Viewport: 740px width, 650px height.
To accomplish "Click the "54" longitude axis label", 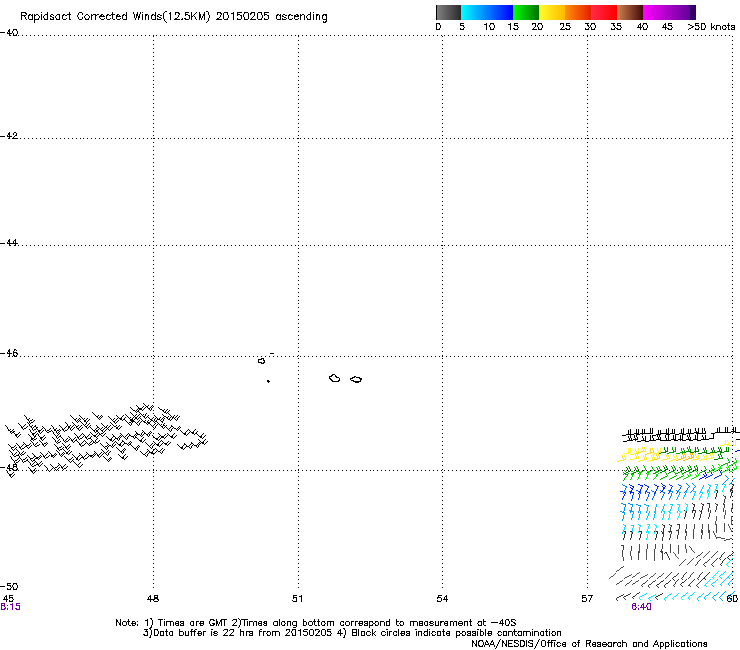I will 442,599.
